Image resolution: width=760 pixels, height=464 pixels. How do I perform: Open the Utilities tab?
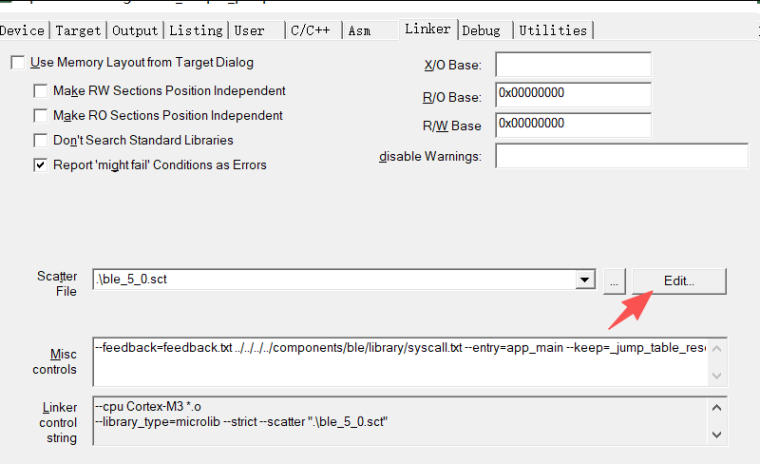[x=552, y=31]
